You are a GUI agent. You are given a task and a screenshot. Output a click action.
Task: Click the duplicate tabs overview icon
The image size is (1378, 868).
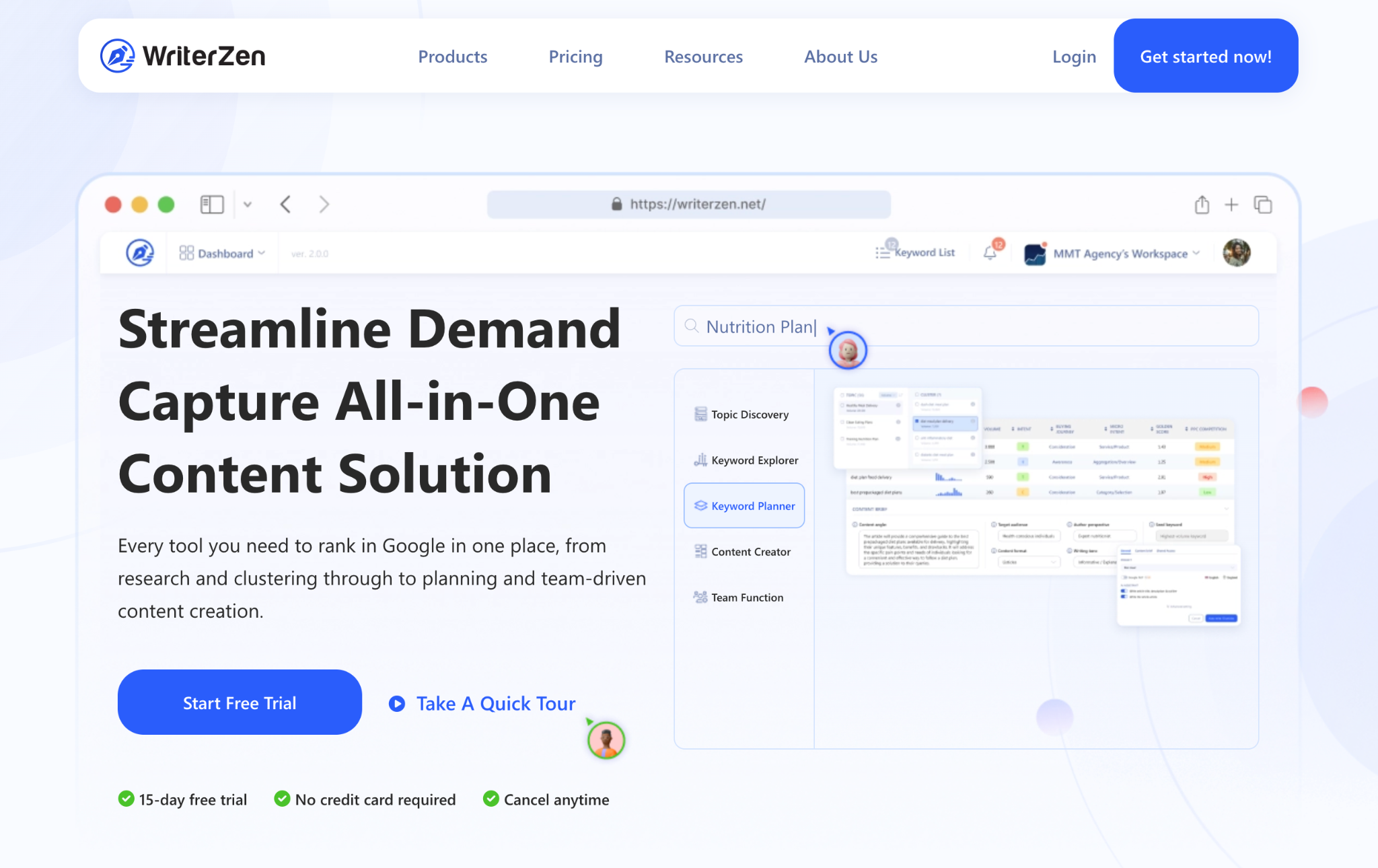(1263, 205)
